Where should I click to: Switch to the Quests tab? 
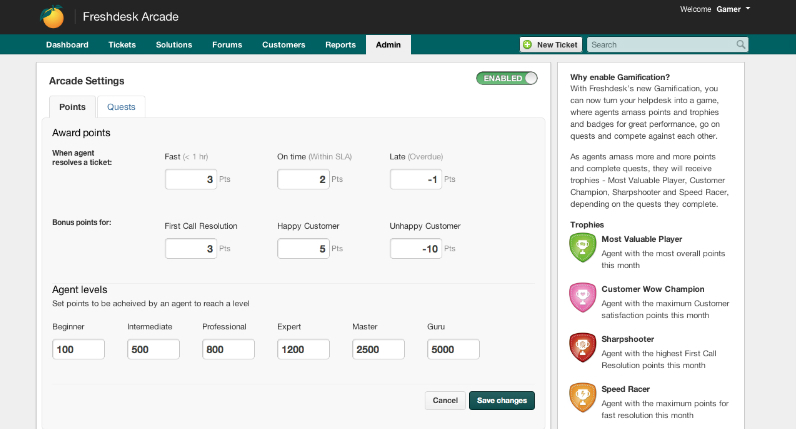pos(121,107)
